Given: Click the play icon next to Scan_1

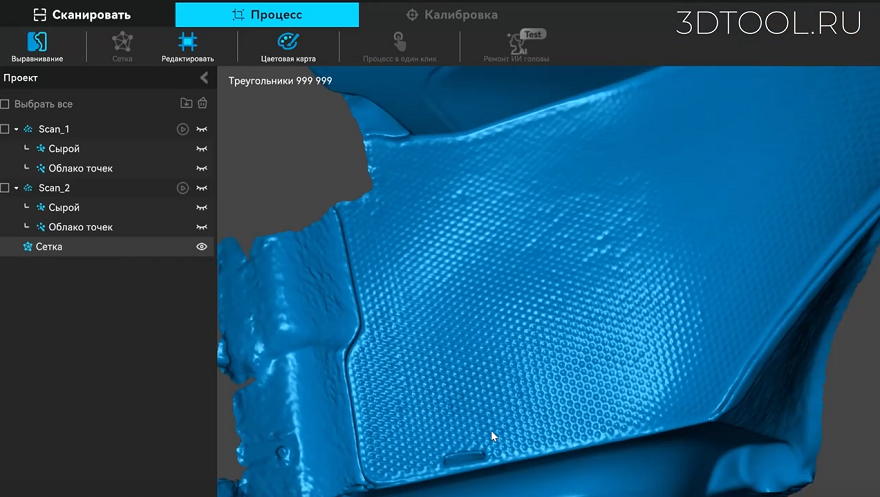Looking at the screenshot, I should [x=182, y=129].
